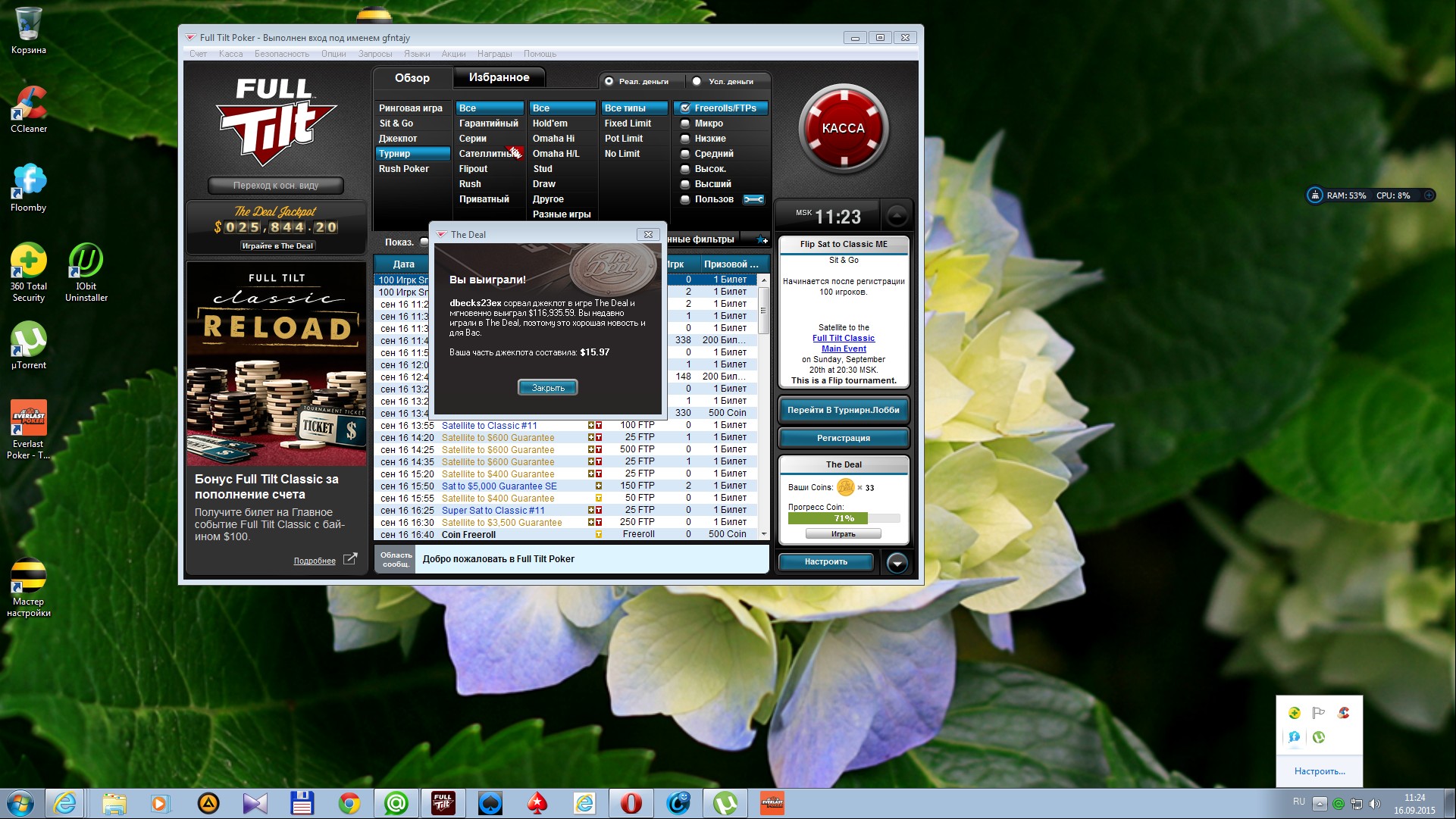Open Опции menu dropdown
The width and height of the screenshot is (1456, 819).
pyautogui.click(x=333, y=54)
